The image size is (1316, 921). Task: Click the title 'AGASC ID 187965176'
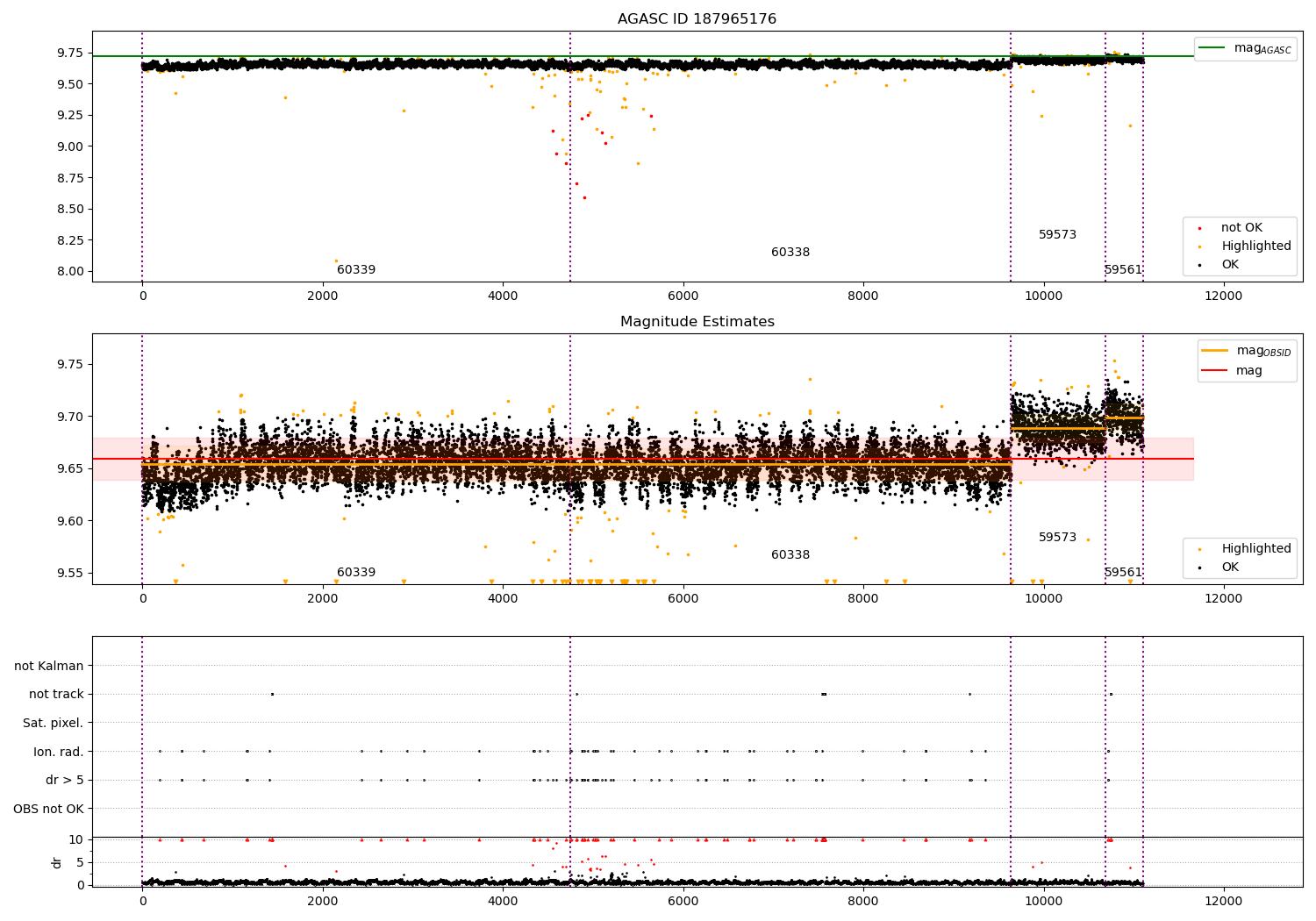[697, 19]
